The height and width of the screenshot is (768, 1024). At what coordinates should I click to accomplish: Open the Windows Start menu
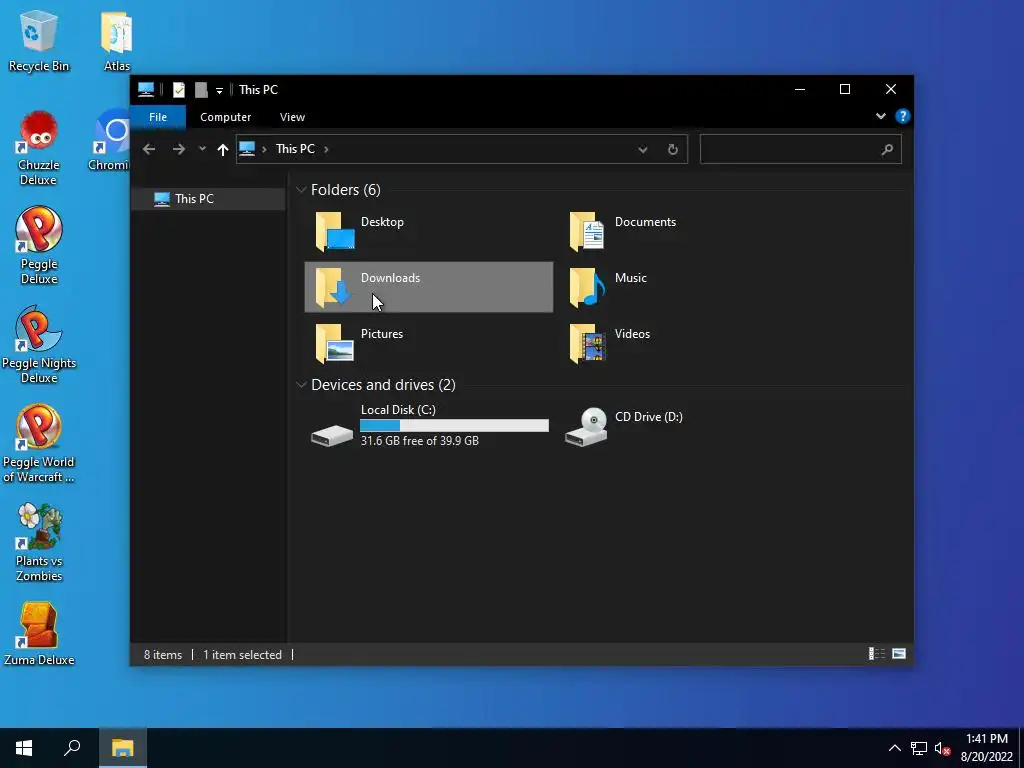click(24, 748)
